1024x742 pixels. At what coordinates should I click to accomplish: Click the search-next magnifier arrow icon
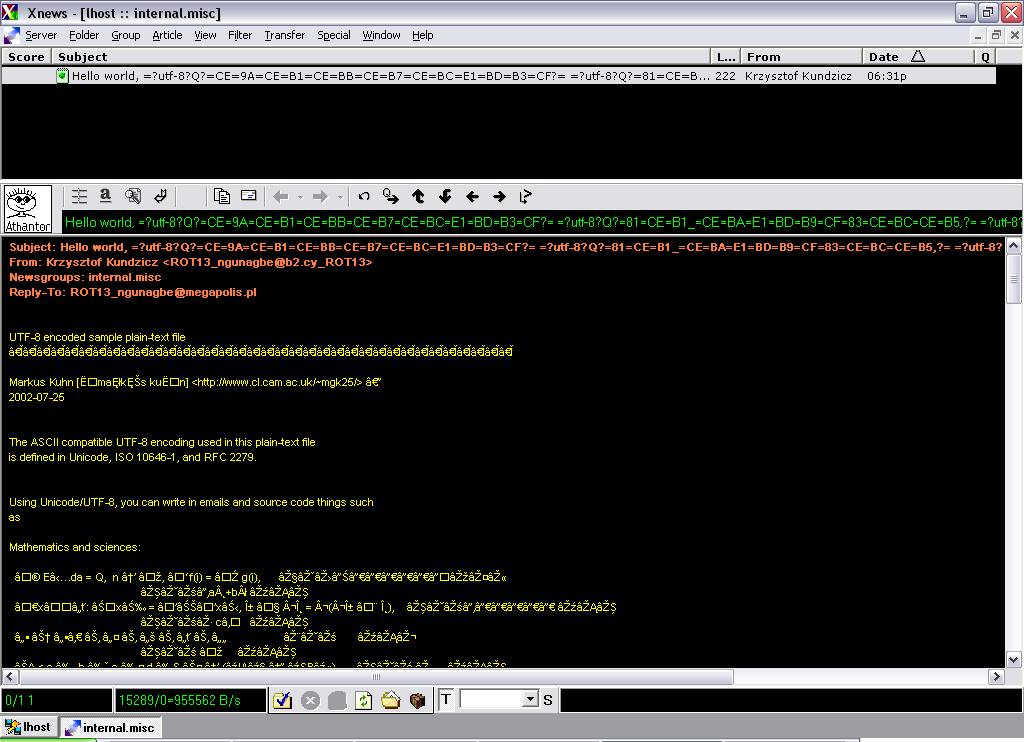point(391,197)
